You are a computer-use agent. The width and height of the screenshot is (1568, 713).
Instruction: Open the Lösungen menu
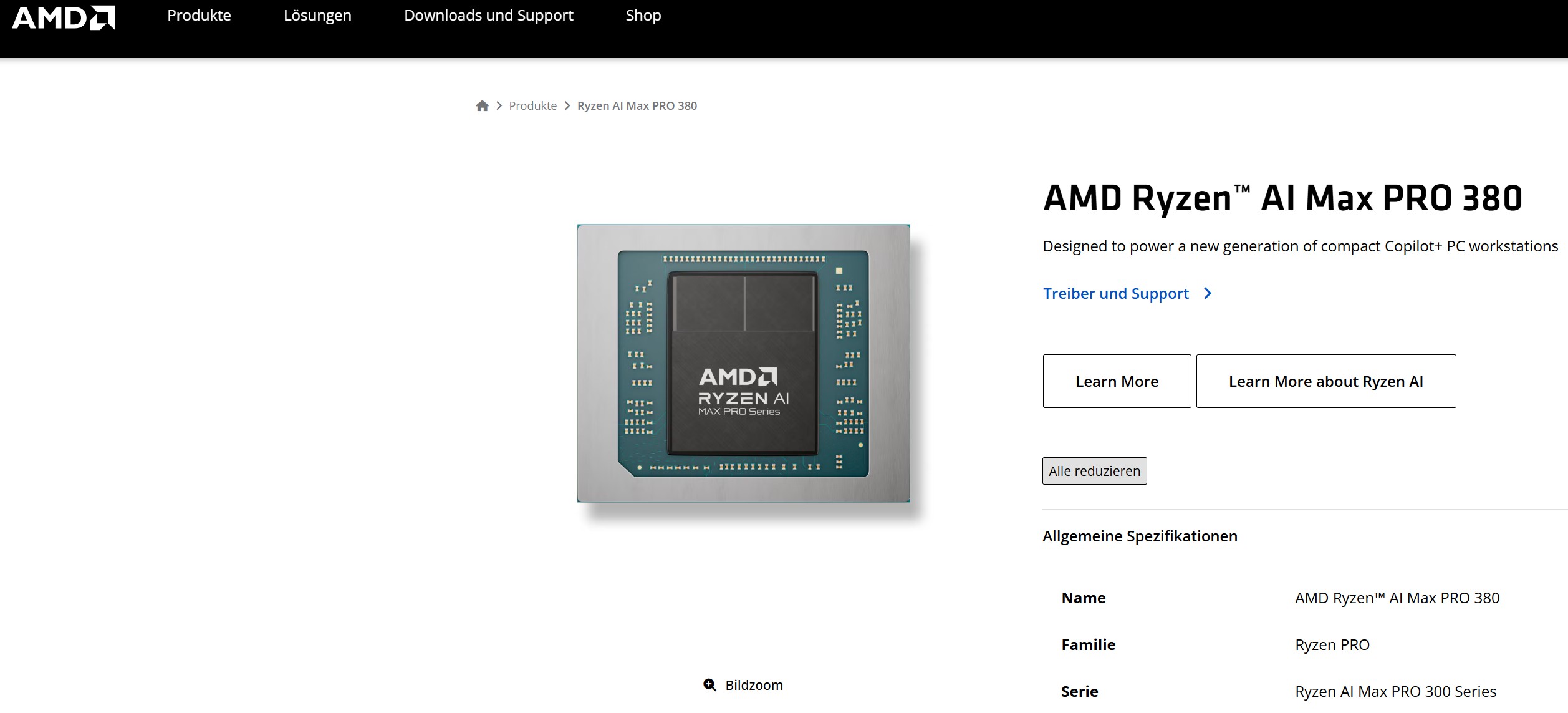coord(317,15)
